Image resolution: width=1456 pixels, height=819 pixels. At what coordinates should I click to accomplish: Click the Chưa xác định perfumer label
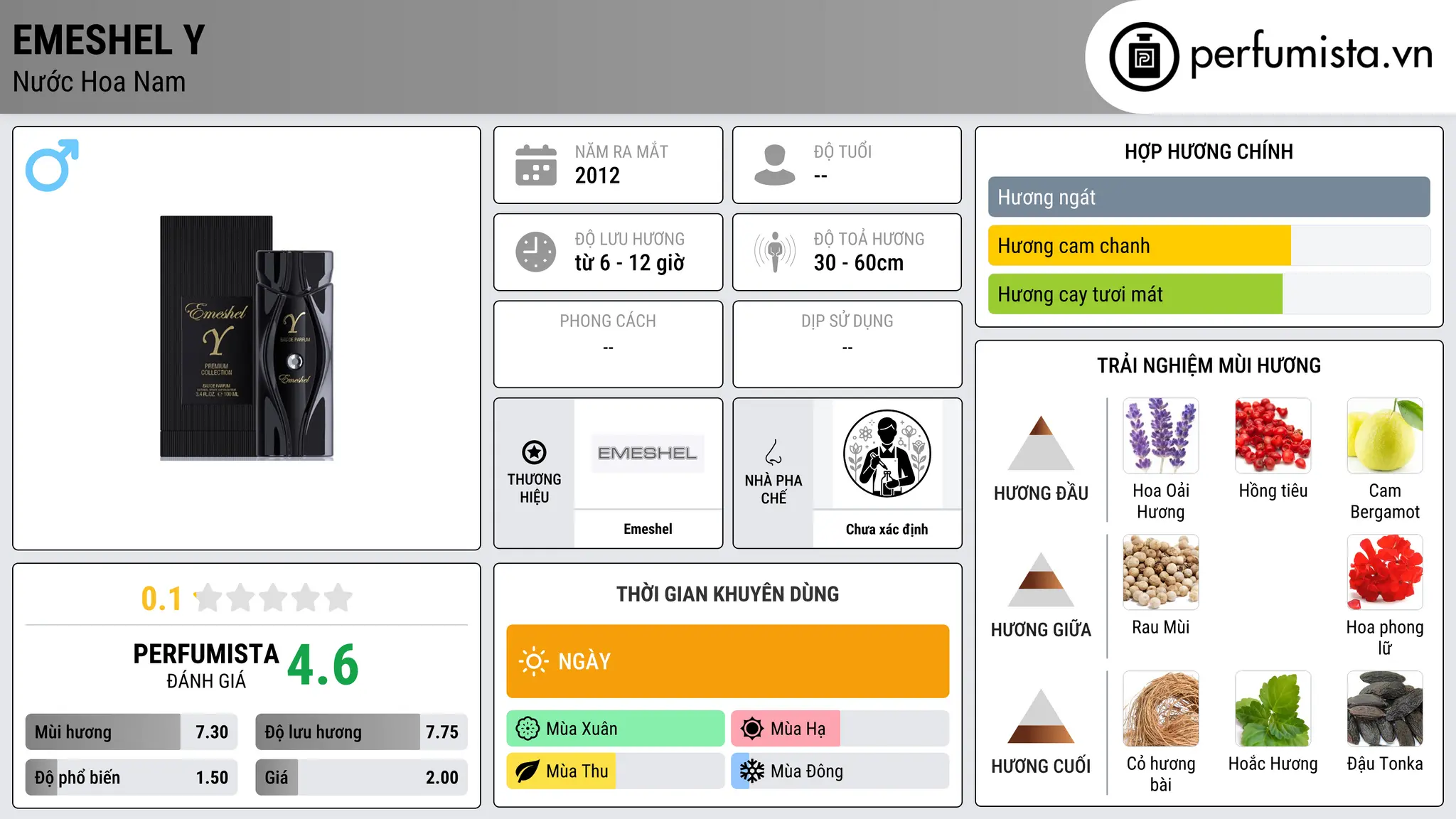(887, 529)
